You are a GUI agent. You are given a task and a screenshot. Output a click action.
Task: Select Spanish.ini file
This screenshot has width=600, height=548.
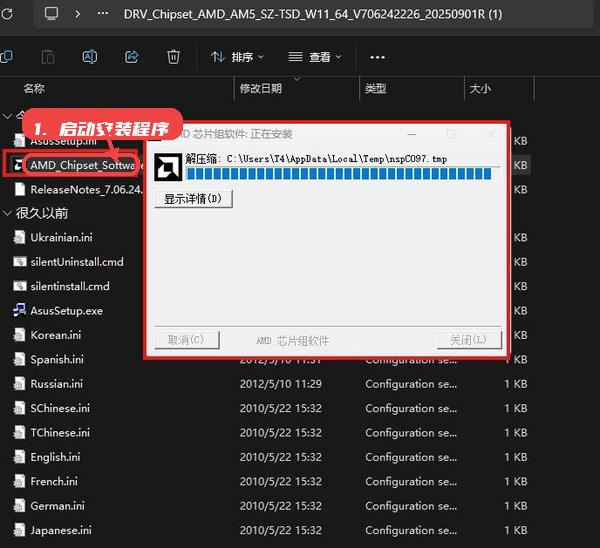[57, 360]
